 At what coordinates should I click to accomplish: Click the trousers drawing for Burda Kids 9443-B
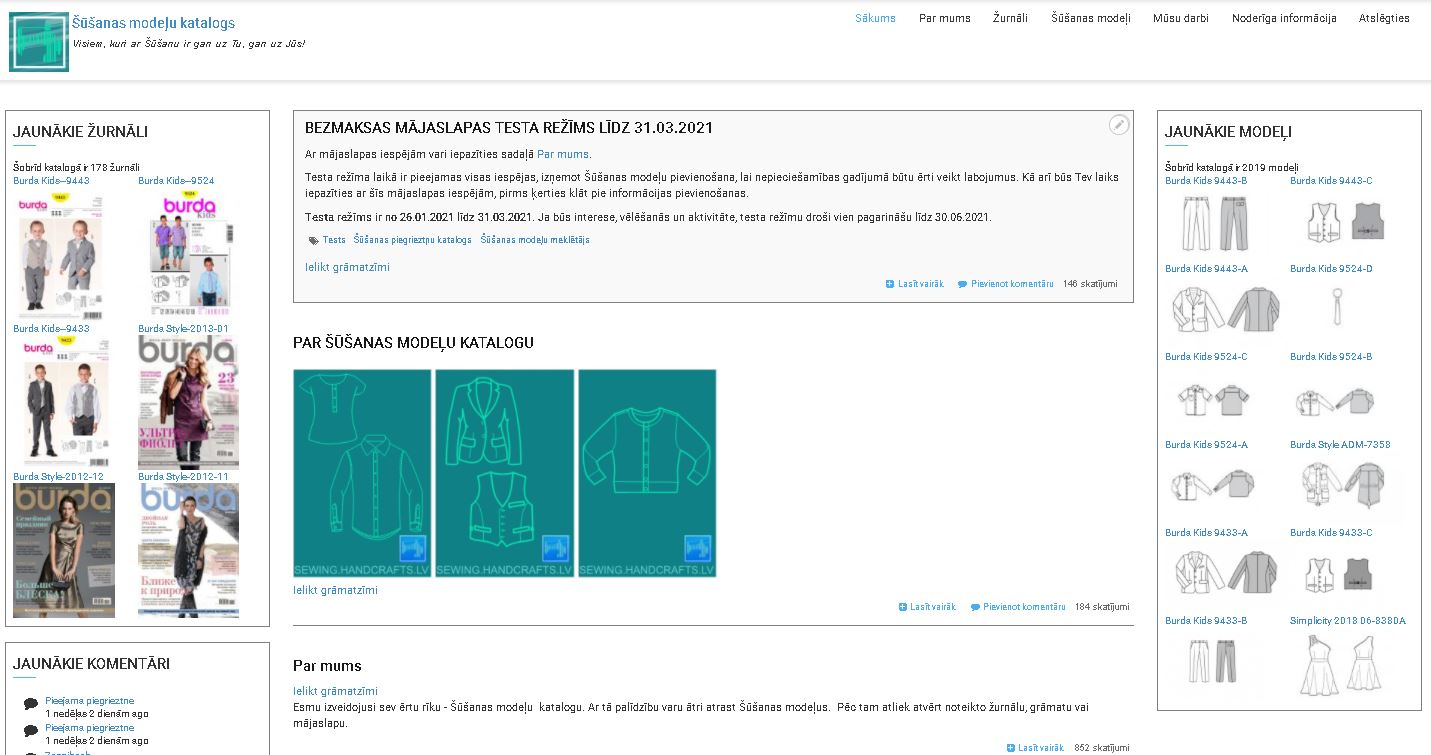click(1215, 223)
